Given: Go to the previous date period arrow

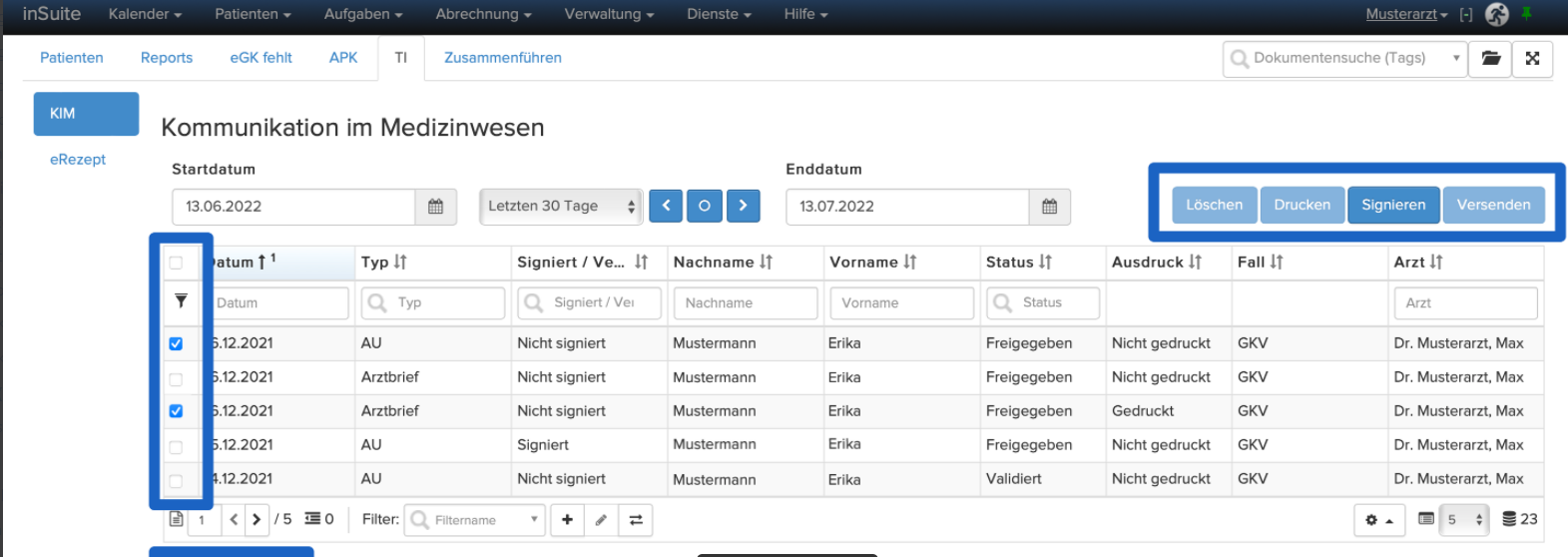Looking at the screenshot, I should [x=666, y=206].
